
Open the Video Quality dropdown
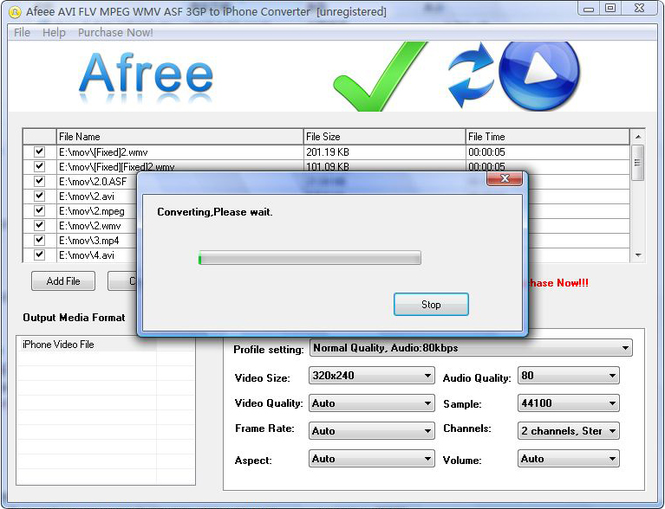point(372,403)
